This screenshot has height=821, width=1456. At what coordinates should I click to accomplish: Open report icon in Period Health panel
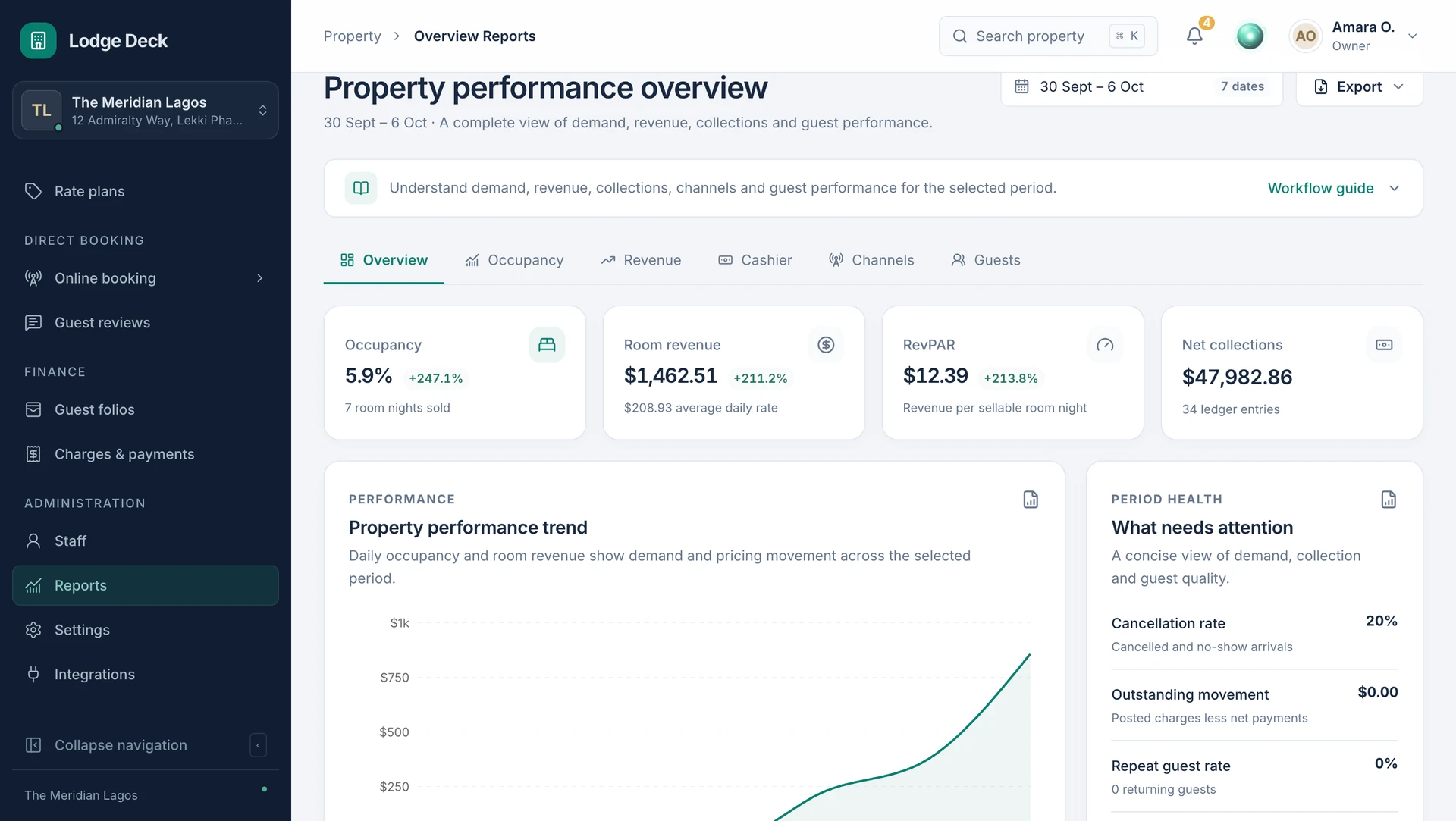coord(1389,500)
